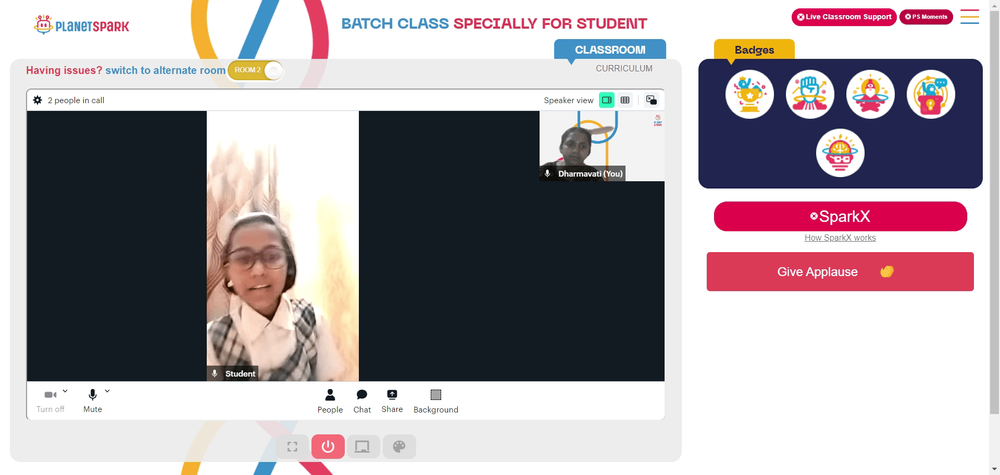Enter fullscreen mode with expand icon

(292, 447)
